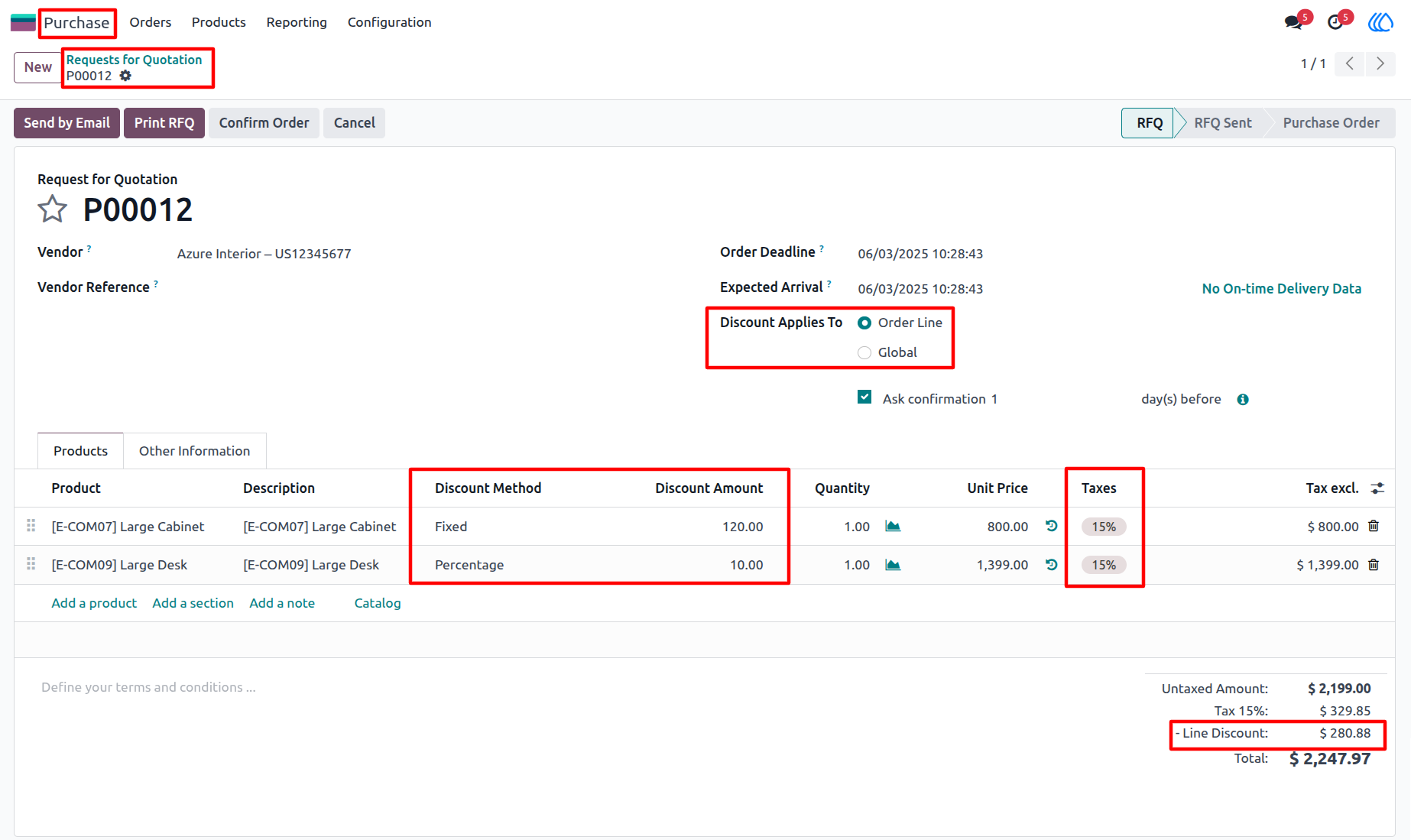Open the gear actions menu for P00012
The width and height of the screenshot is (1411, 840).
pyautogui.click(x=125, y=76)
